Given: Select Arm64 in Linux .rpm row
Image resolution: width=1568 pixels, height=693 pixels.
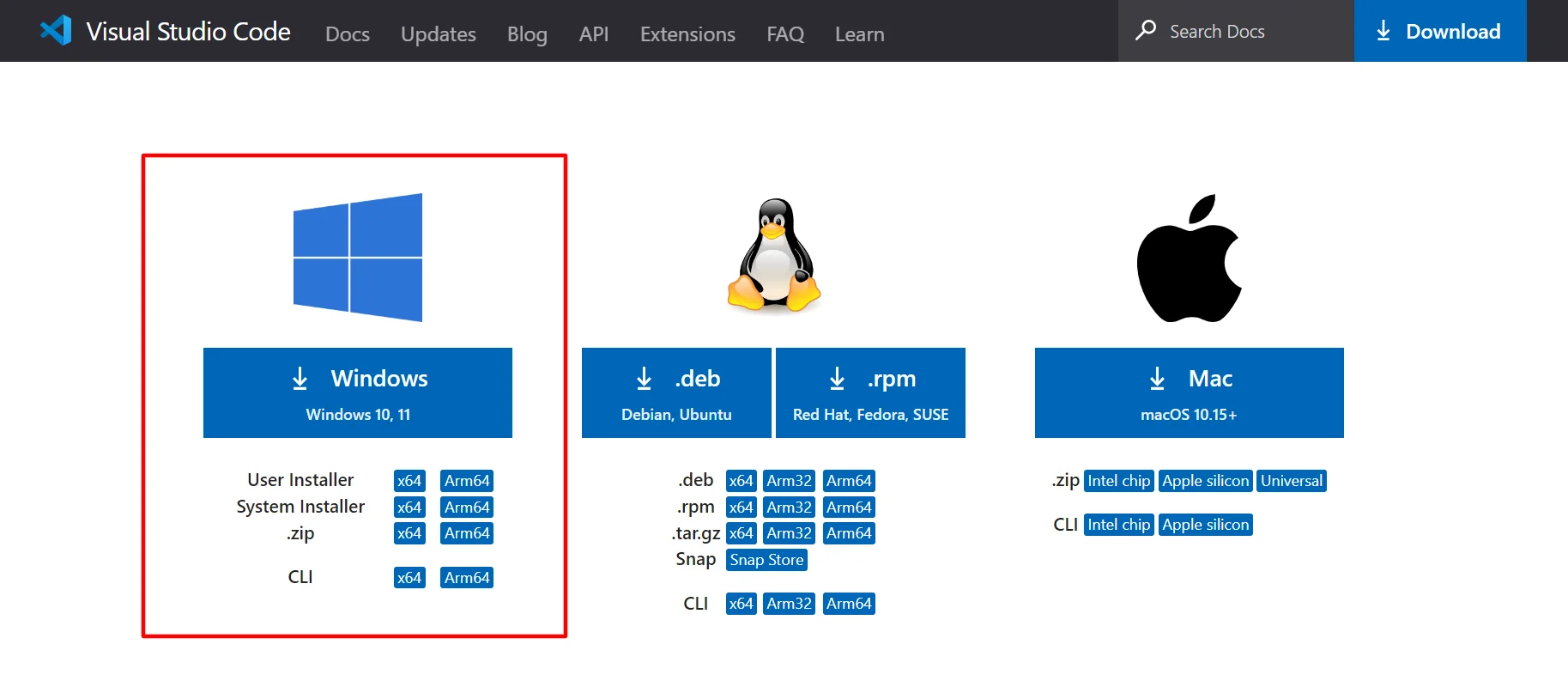Looking at the screenshot, I should [x=849, y=508].
